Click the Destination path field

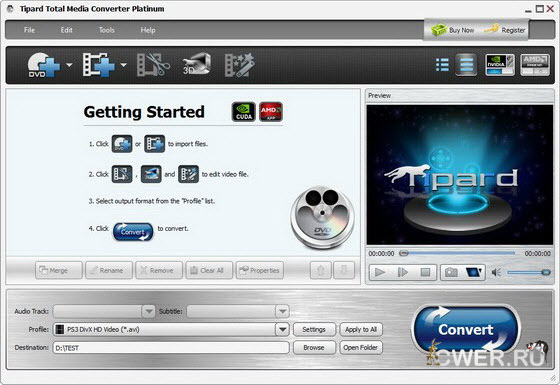pos(171,348)
